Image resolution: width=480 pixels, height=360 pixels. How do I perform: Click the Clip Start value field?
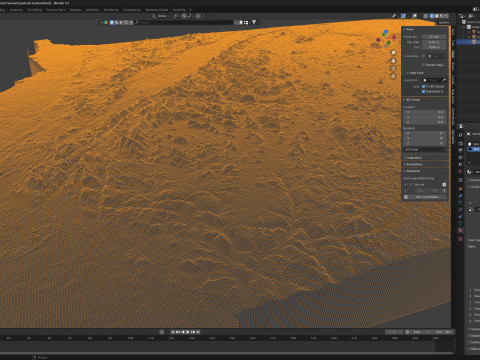(434, 42)
